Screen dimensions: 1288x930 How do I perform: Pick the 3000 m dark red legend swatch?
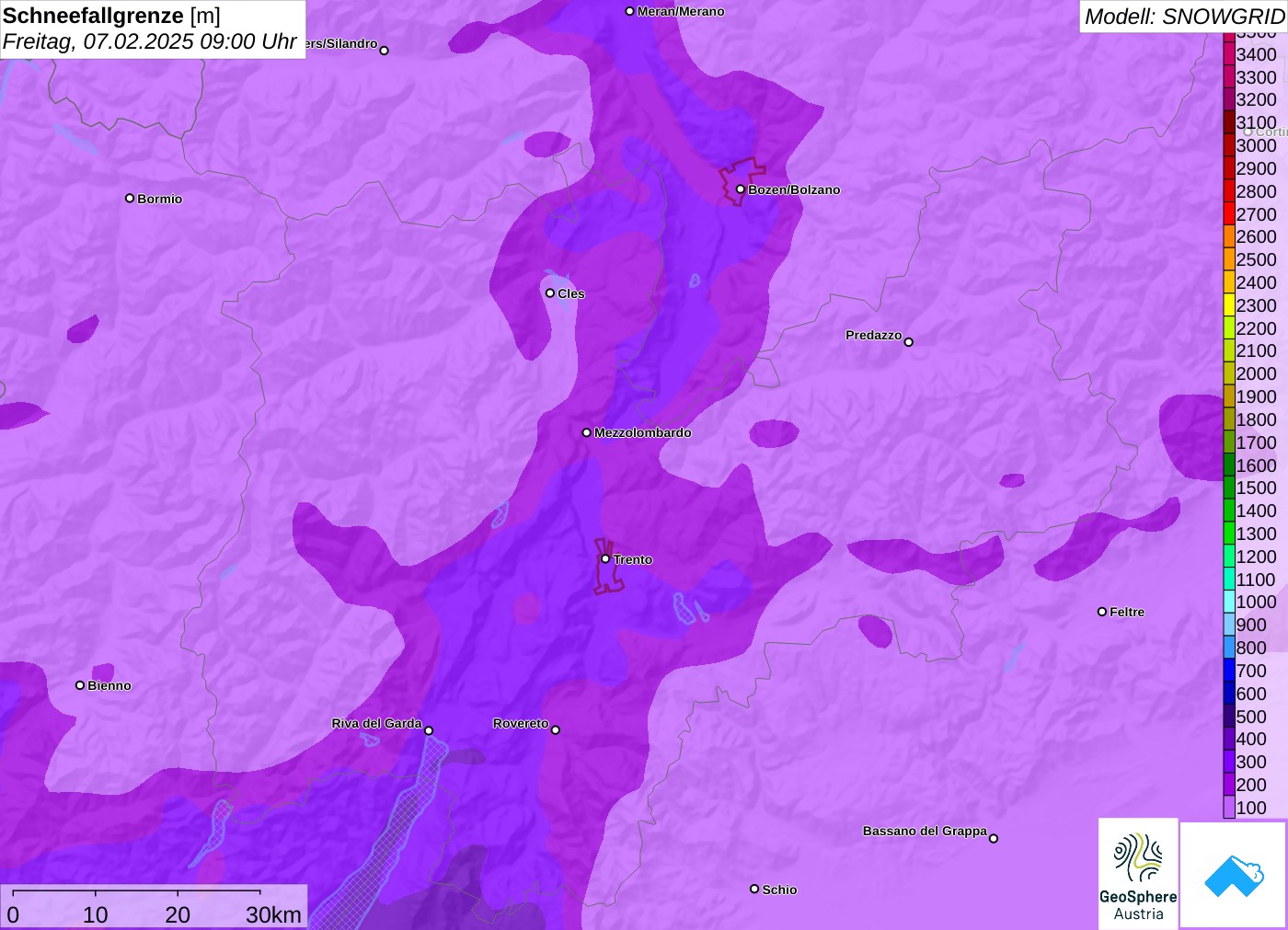pos(1229,145)
